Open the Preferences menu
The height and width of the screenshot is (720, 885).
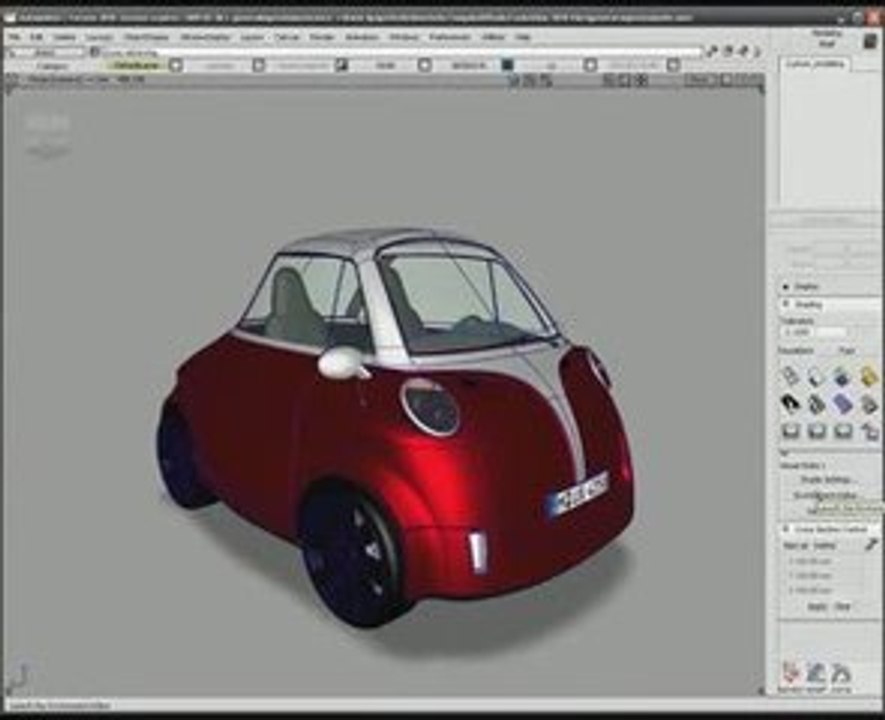450,37
